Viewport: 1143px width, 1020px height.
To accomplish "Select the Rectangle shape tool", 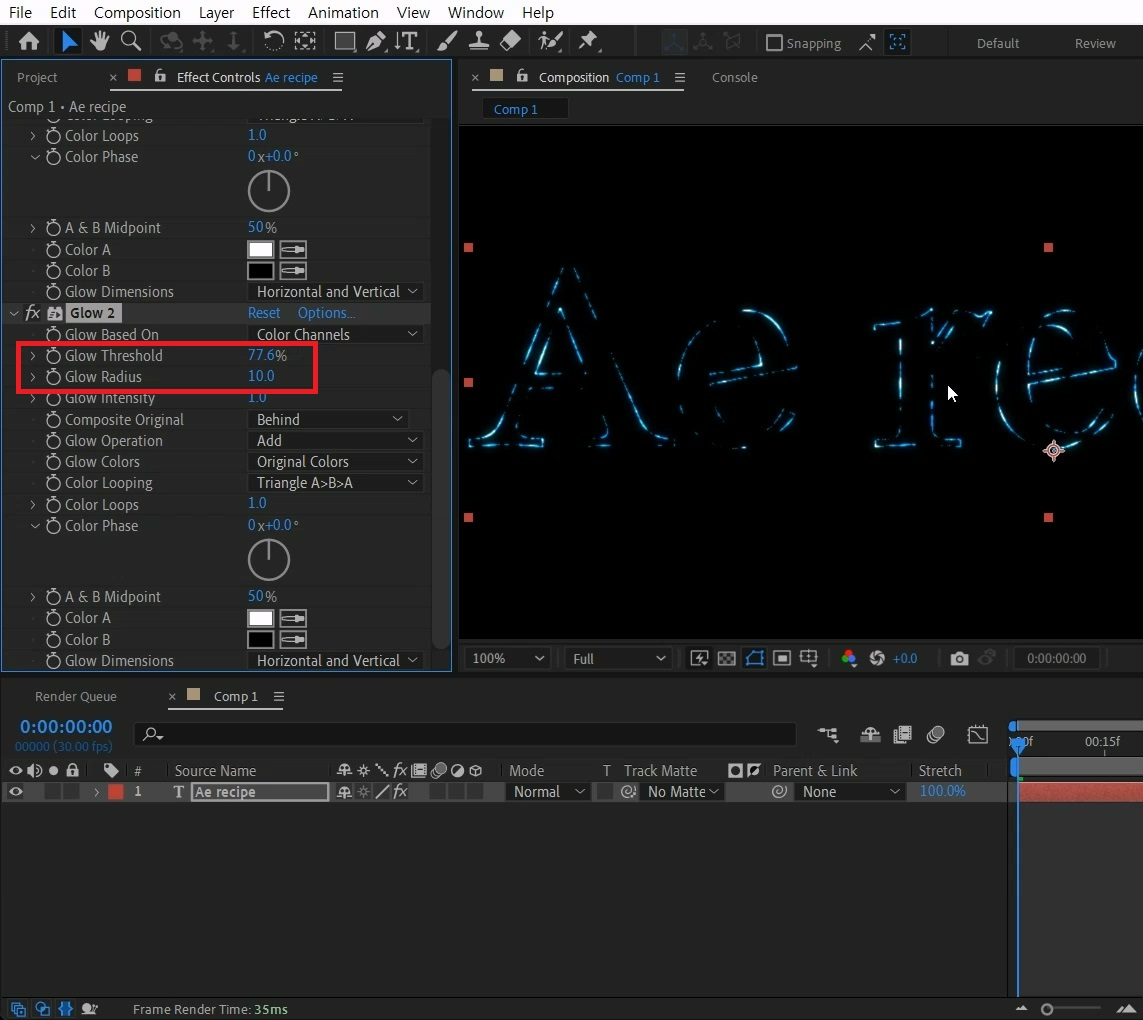I will 344,42.
